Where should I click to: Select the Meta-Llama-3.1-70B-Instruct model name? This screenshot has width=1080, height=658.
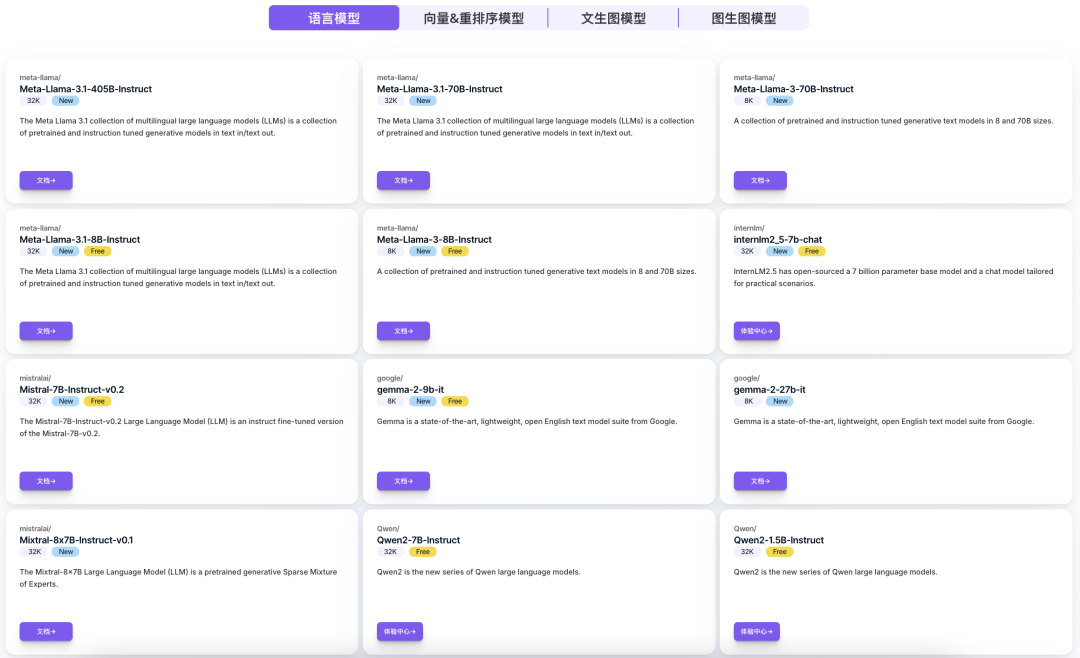(x=439, y=89)
